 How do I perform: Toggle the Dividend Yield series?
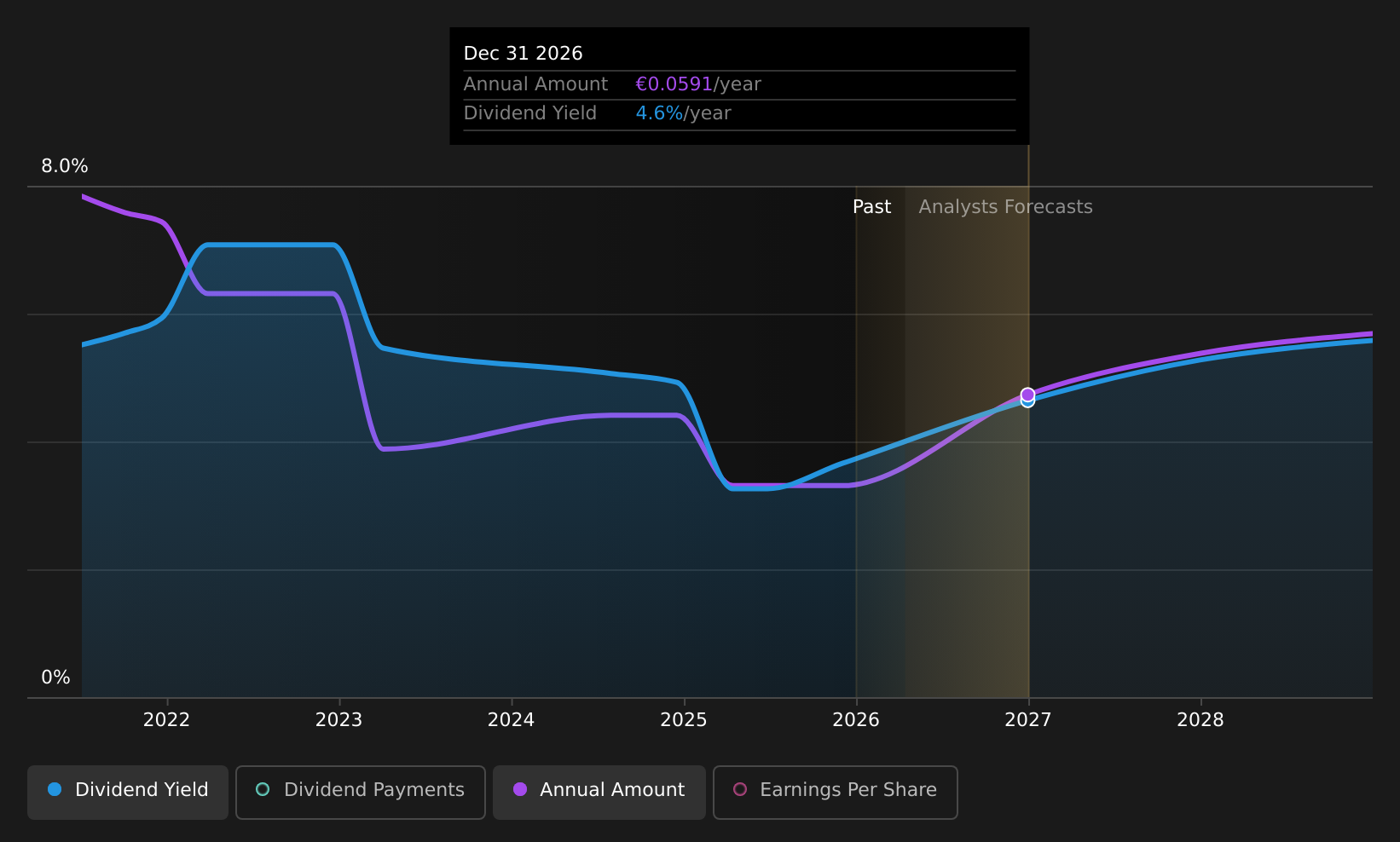click(x=128, y=792)
